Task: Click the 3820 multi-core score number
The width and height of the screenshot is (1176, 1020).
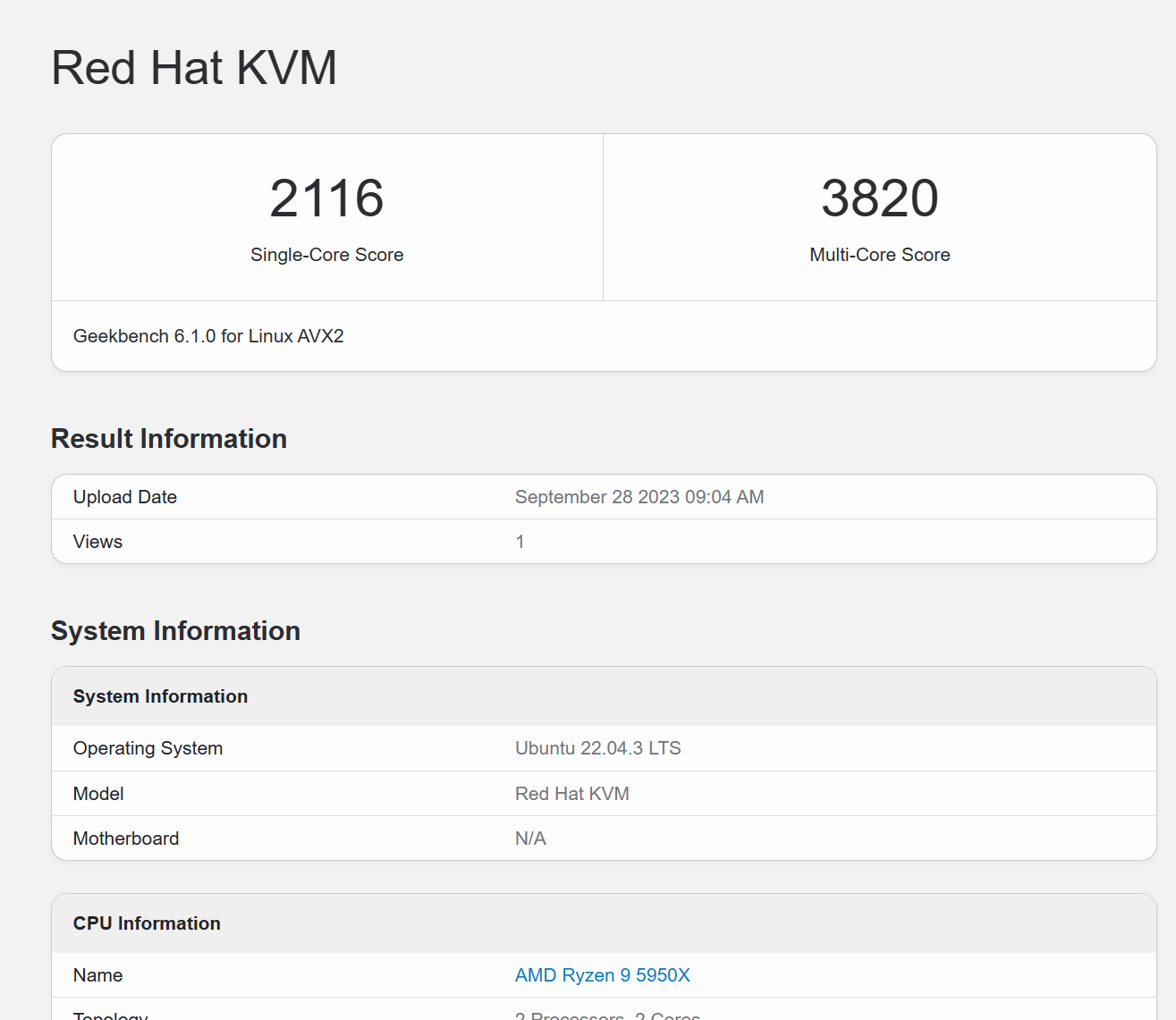Action: 879,198
